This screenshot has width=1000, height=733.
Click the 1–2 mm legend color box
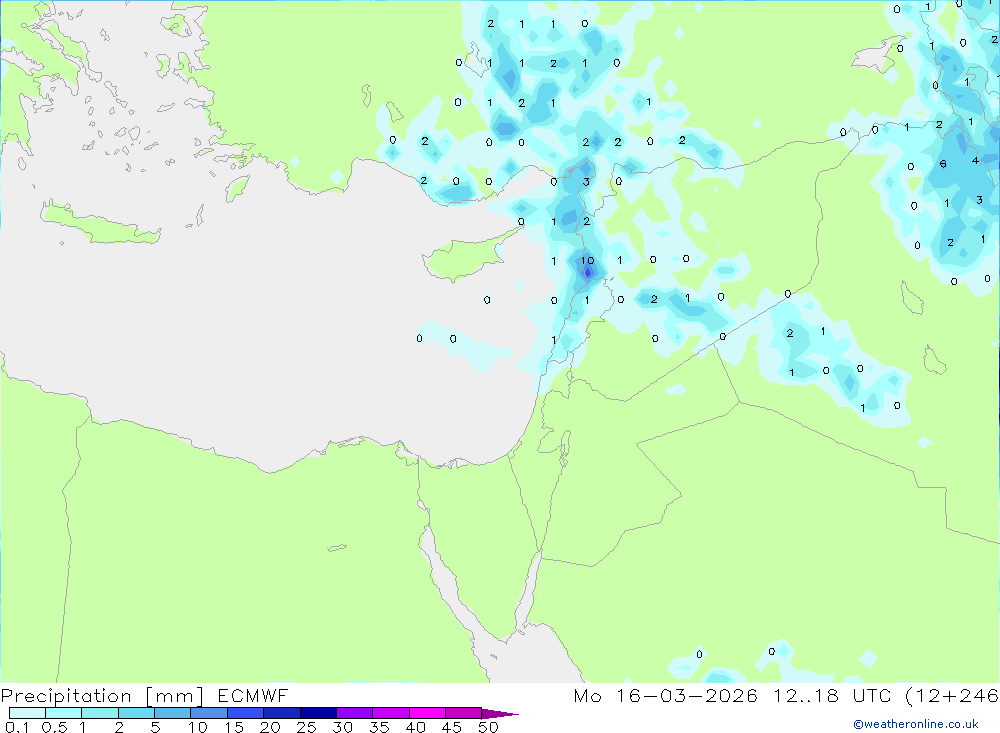100,713
